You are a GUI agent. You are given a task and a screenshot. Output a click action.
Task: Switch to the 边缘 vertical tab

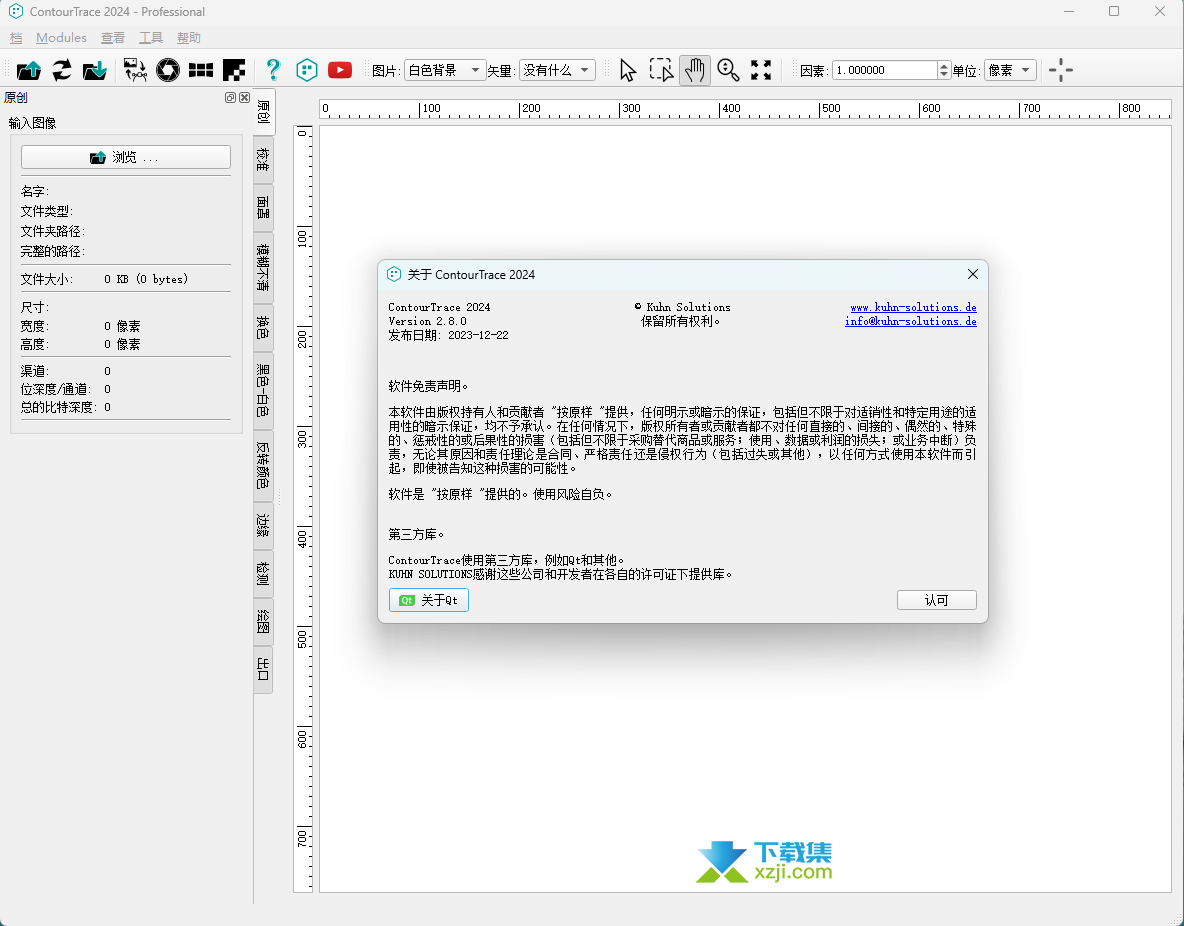(264, 526)
